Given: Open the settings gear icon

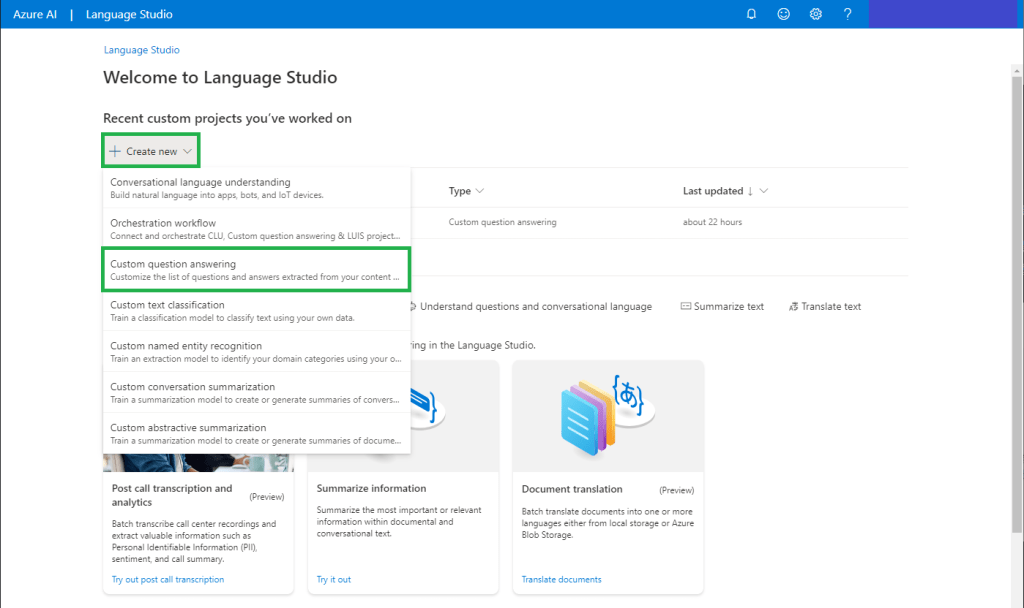Looking at the screenshot, I should (816, 14).
